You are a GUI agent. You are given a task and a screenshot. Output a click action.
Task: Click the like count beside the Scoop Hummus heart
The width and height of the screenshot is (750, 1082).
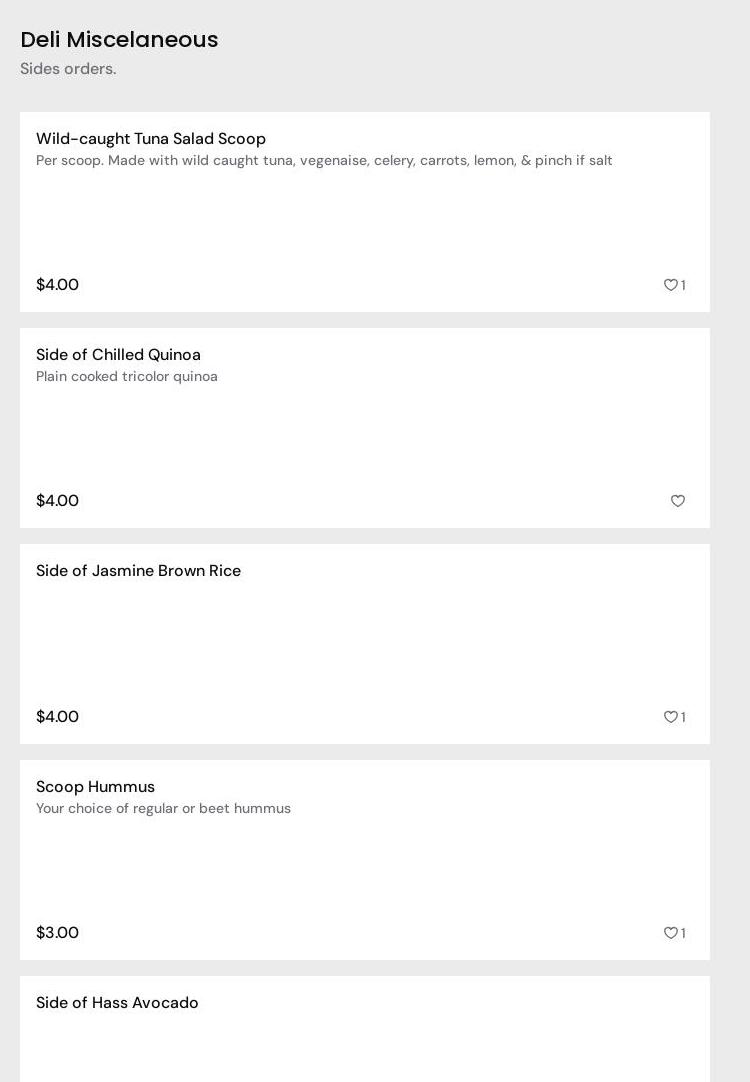click(x=684, y=933)
